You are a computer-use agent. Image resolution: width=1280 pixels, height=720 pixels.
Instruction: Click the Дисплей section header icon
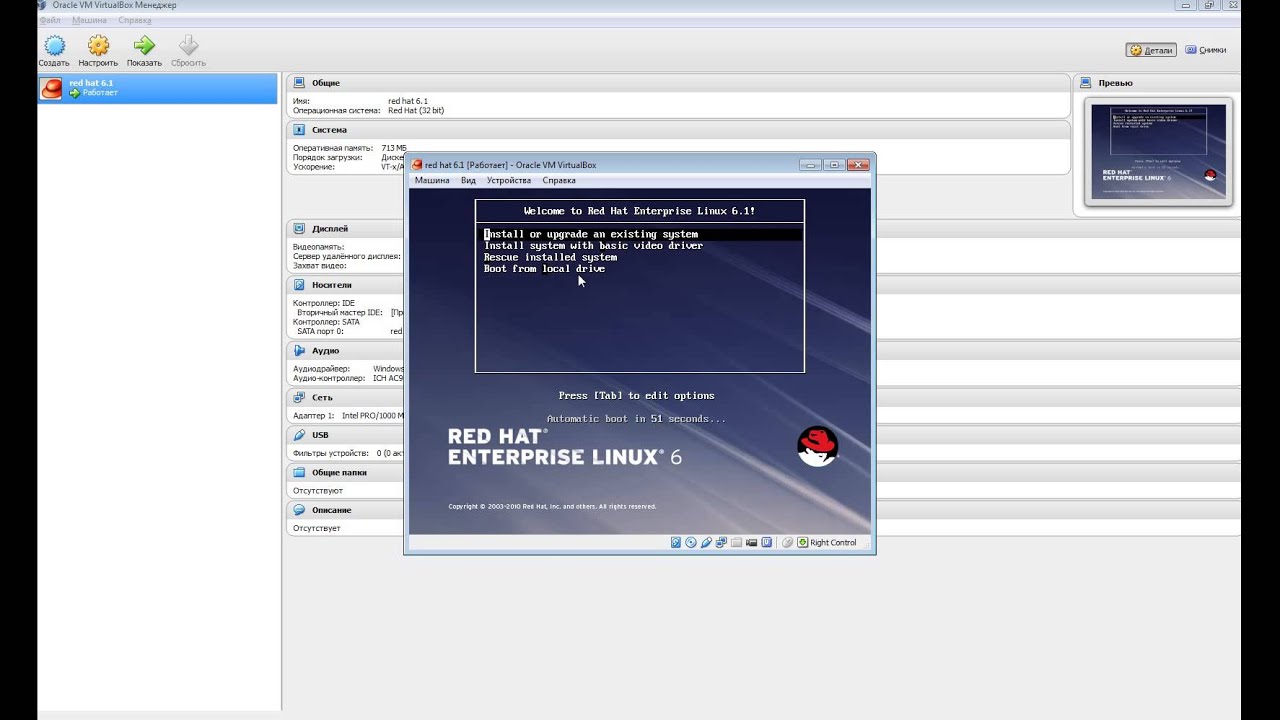coord(299,229)
